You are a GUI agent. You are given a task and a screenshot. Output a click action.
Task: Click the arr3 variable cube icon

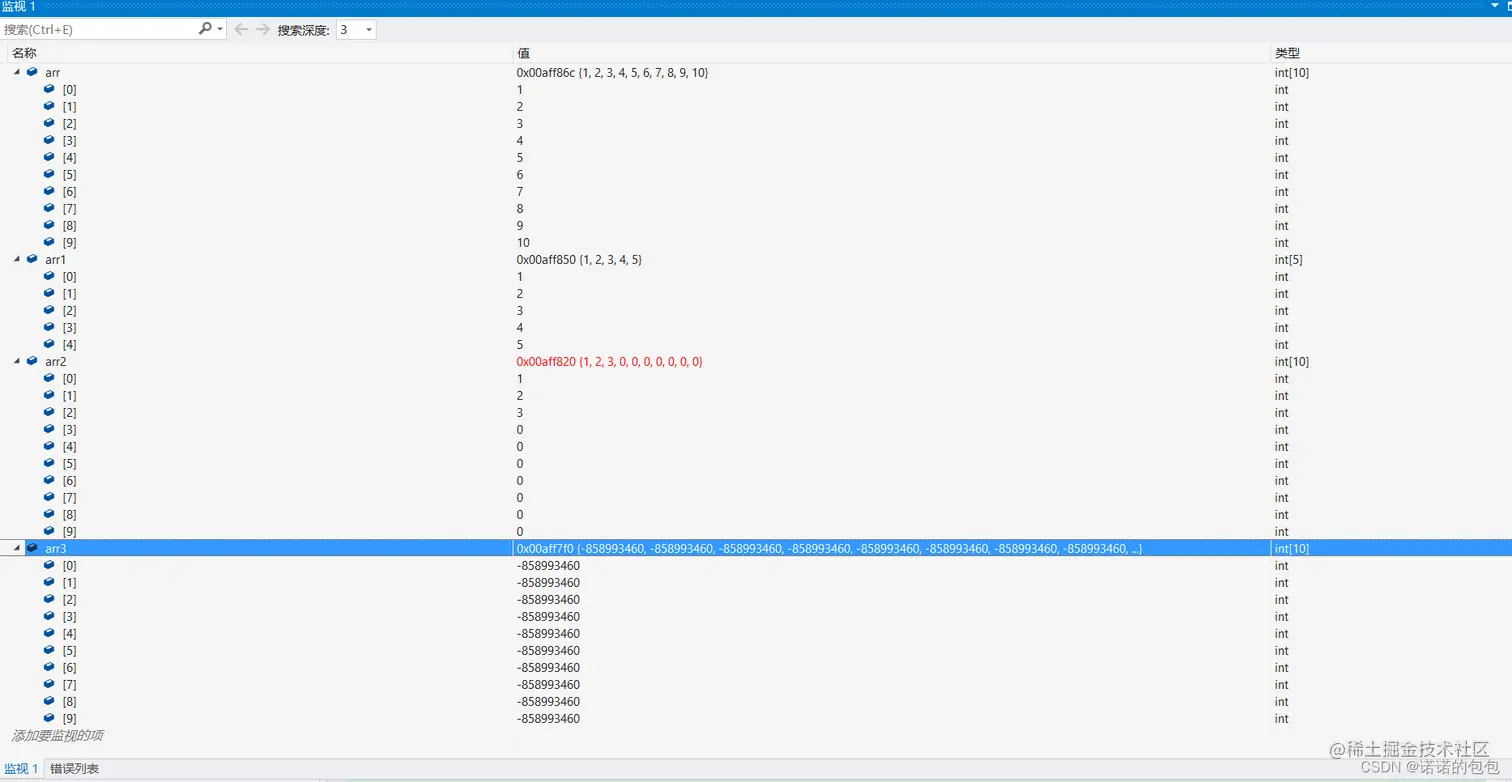(32, 548)
